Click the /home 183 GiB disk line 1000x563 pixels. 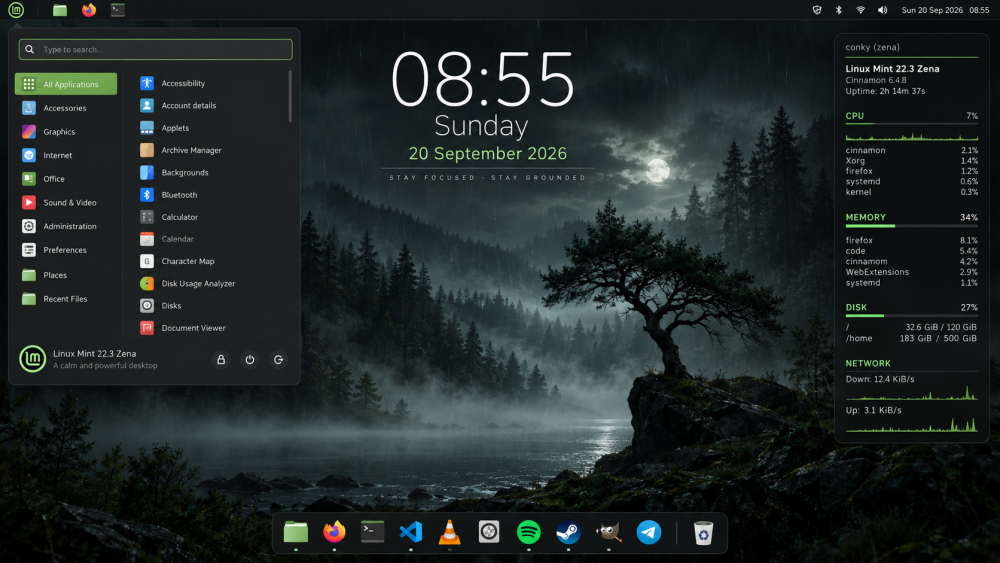(x=911, y=339)
